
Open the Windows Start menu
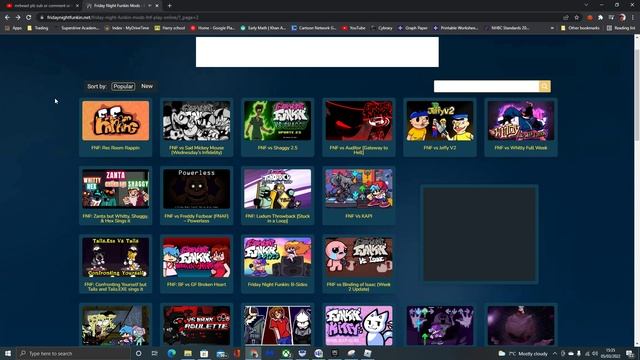pyautogui.click(x=8, y=353)
